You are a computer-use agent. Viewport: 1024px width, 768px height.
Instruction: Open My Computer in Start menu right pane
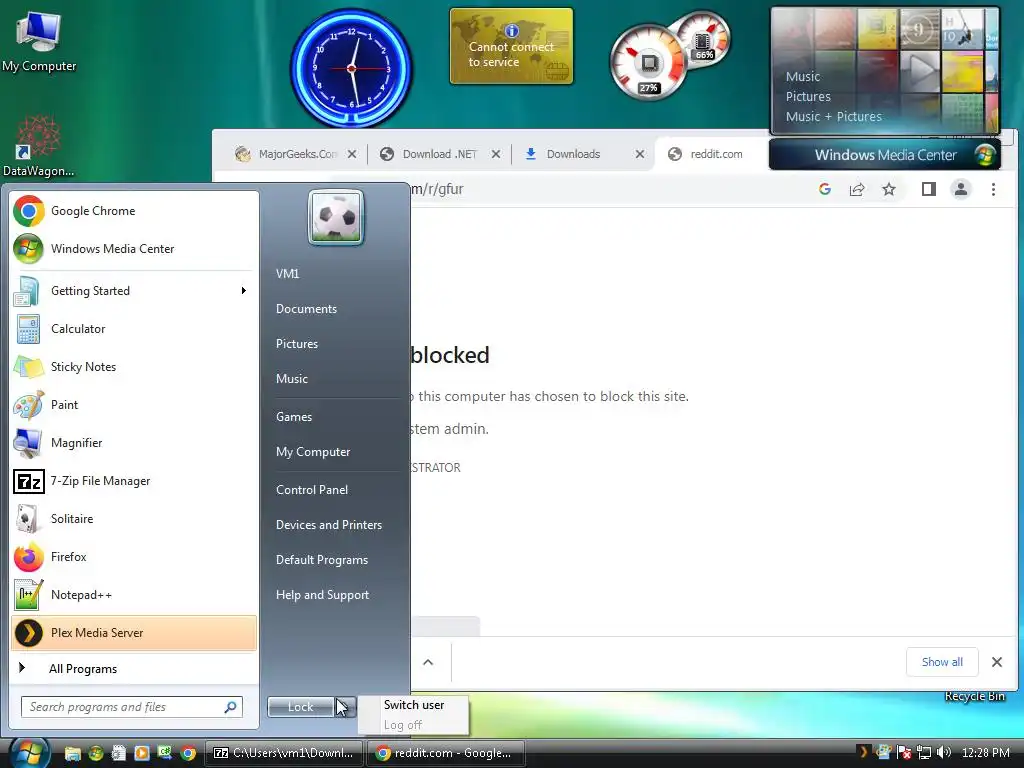tap(313, 452)
